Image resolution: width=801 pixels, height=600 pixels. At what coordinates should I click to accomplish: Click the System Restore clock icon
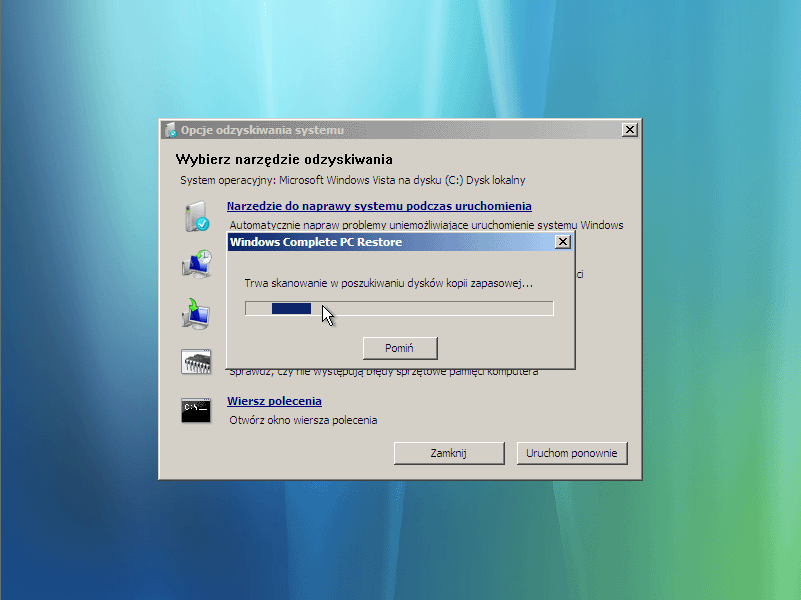tap(197, 264)
